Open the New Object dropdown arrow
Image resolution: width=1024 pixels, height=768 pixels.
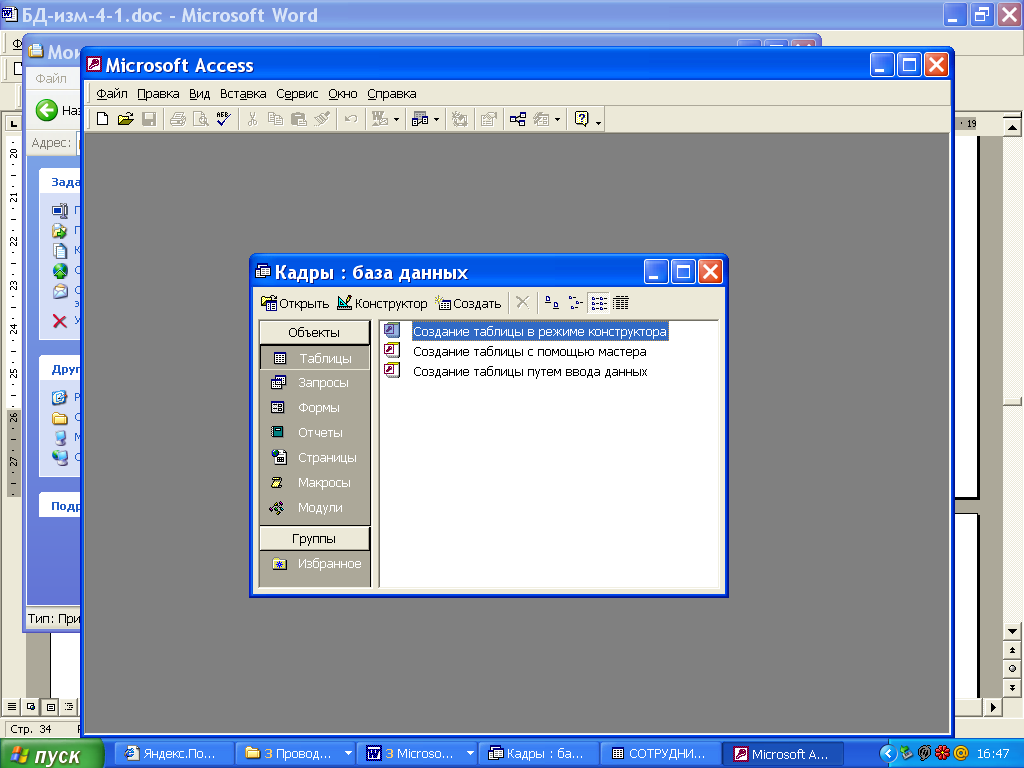coord(557,120)
